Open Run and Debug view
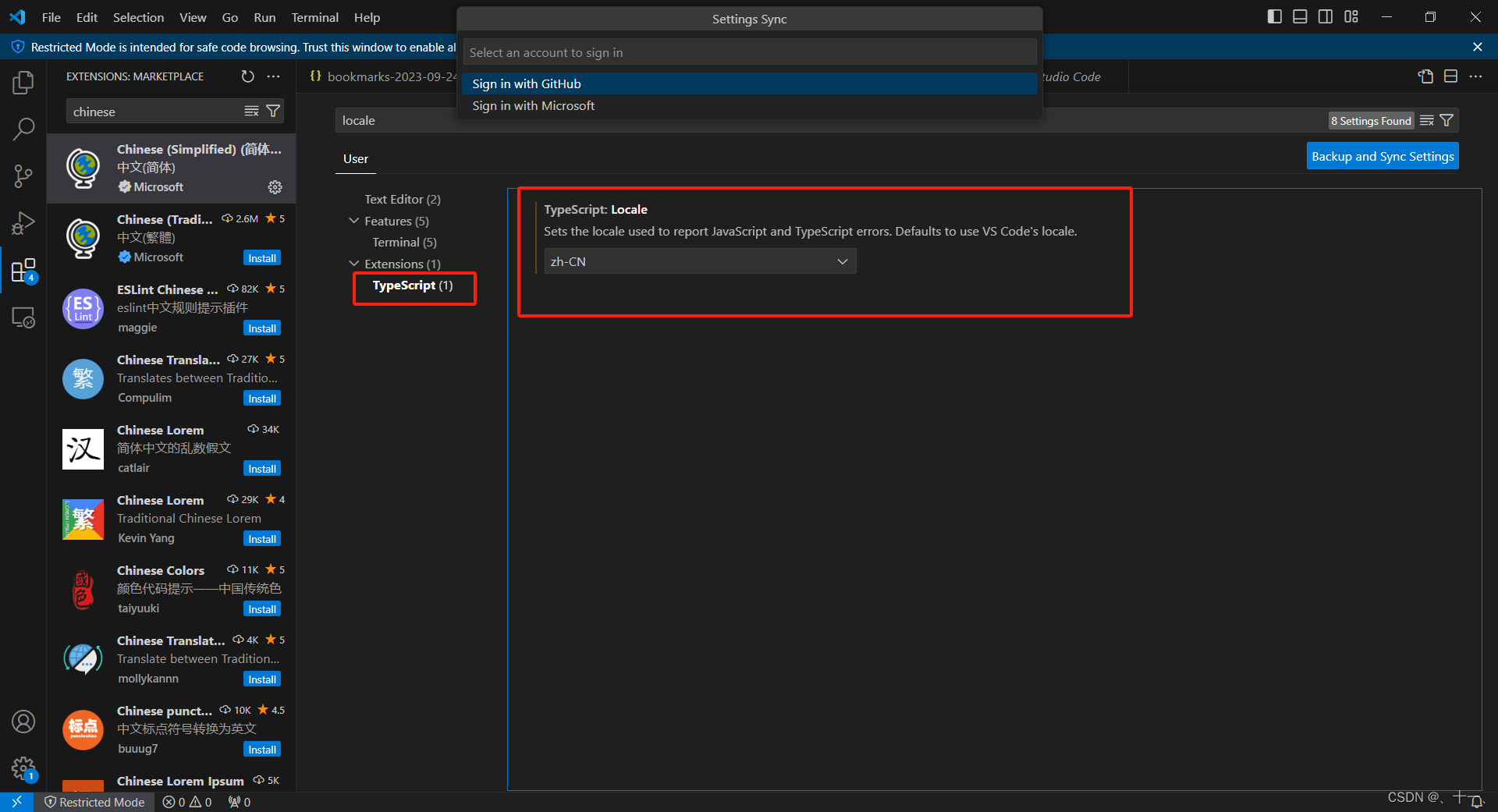This screenshot has height=812, width=1498. tap(23, 223)
